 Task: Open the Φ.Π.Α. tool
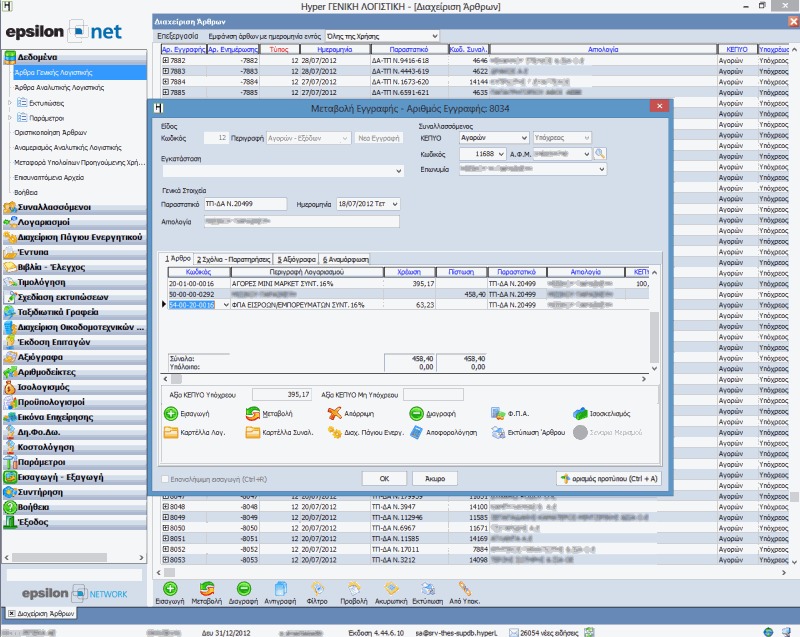499,414
